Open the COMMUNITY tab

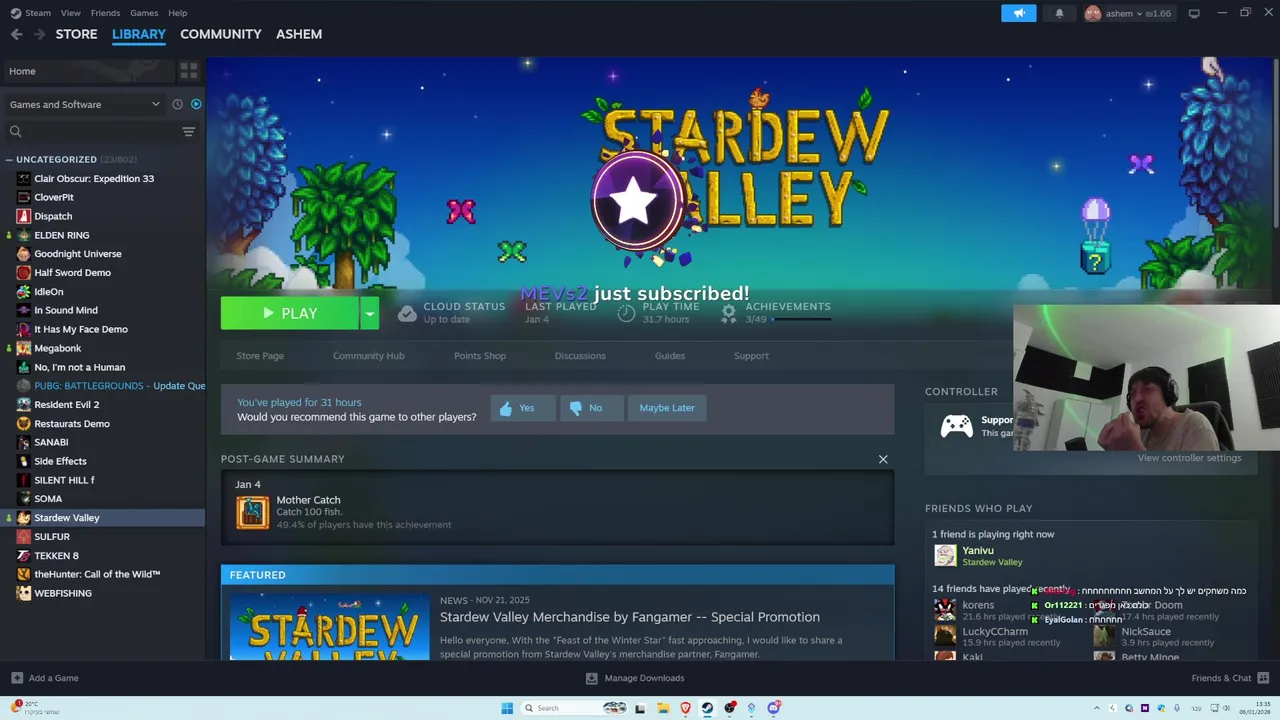point(221,34)
